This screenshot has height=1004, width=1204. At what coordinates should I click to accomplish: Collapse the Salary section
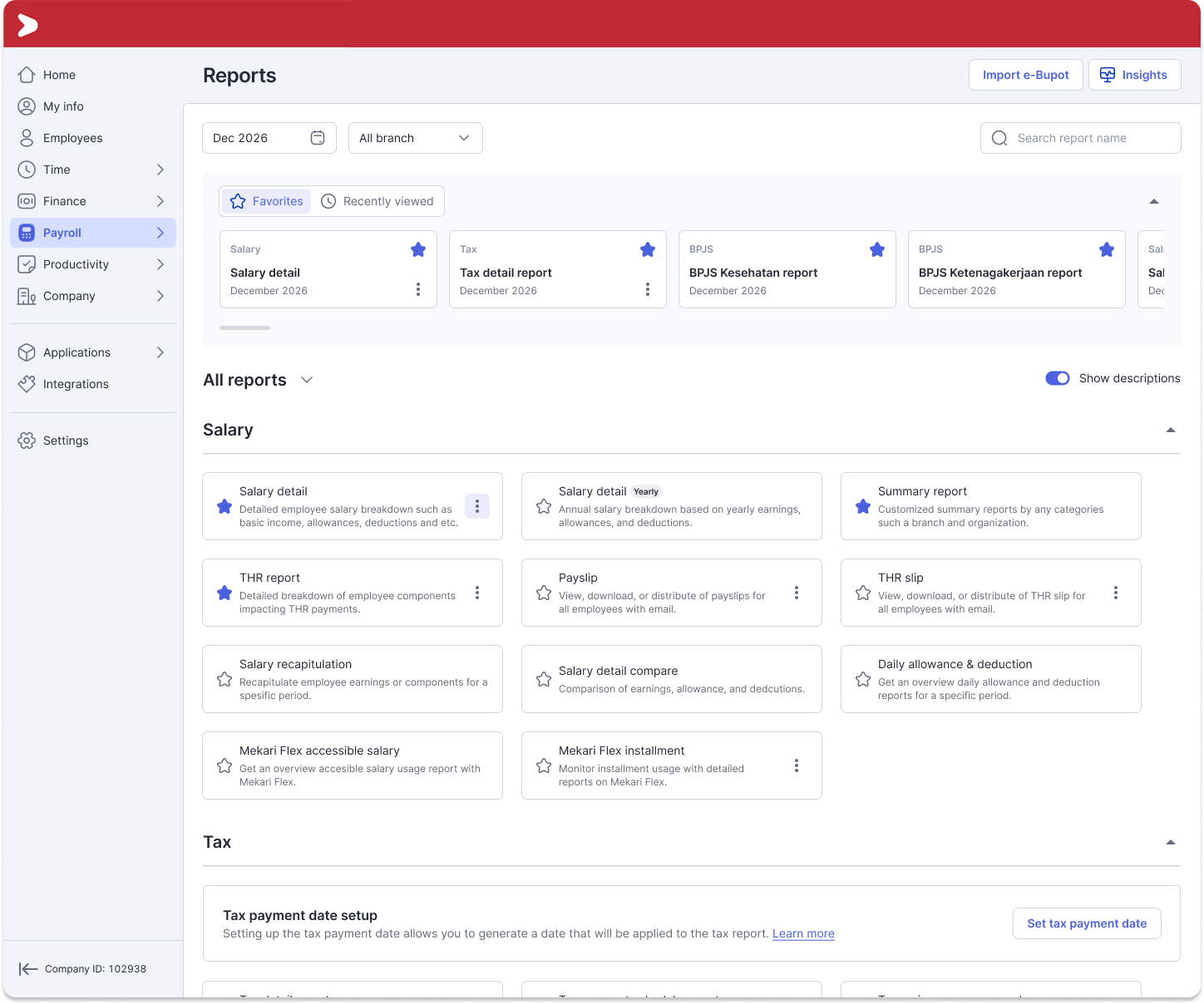[x=1171, y=430]
